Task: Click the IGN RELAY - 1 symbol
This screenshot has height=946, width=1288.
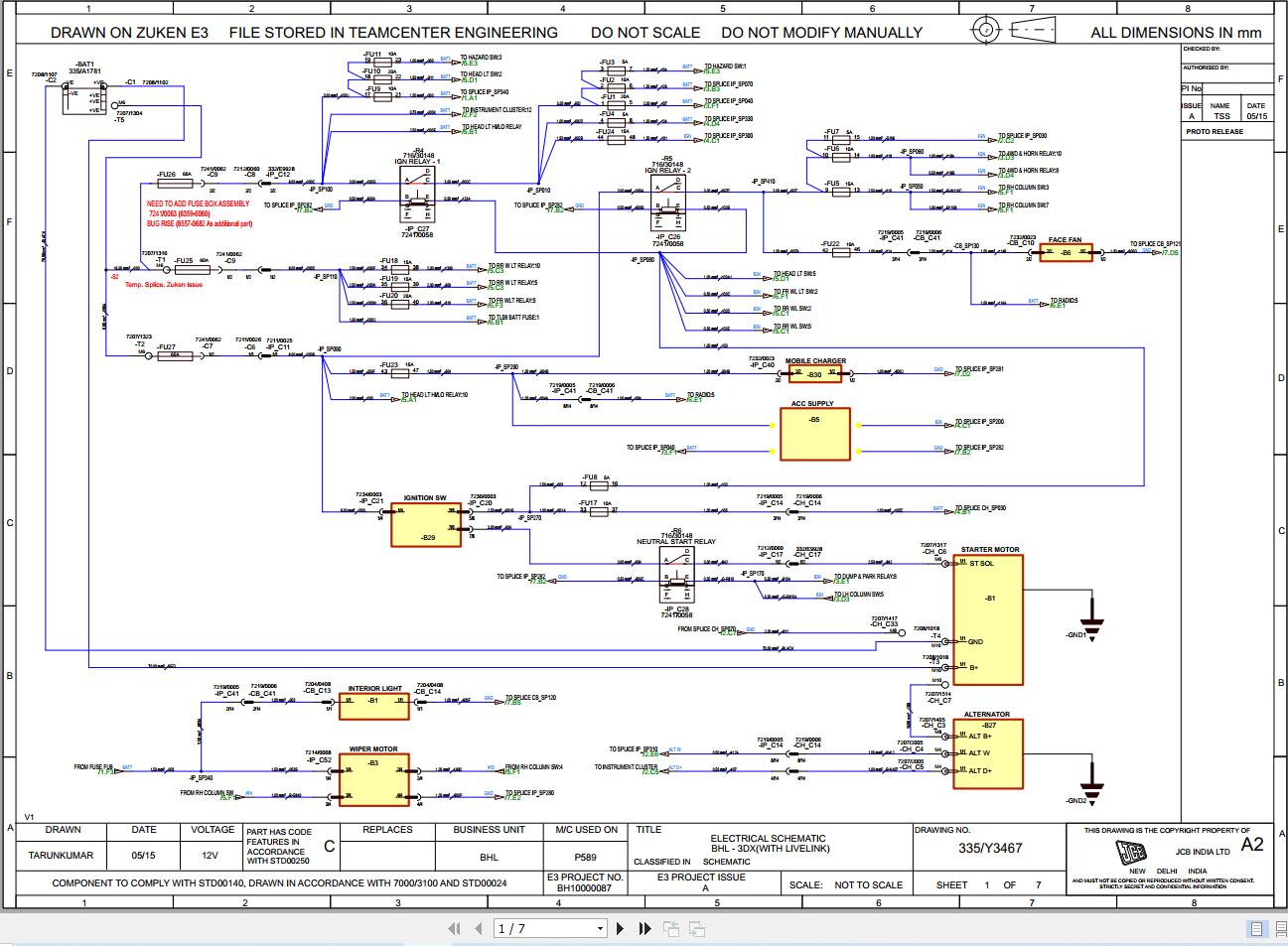Action: [x=417, y=195]
